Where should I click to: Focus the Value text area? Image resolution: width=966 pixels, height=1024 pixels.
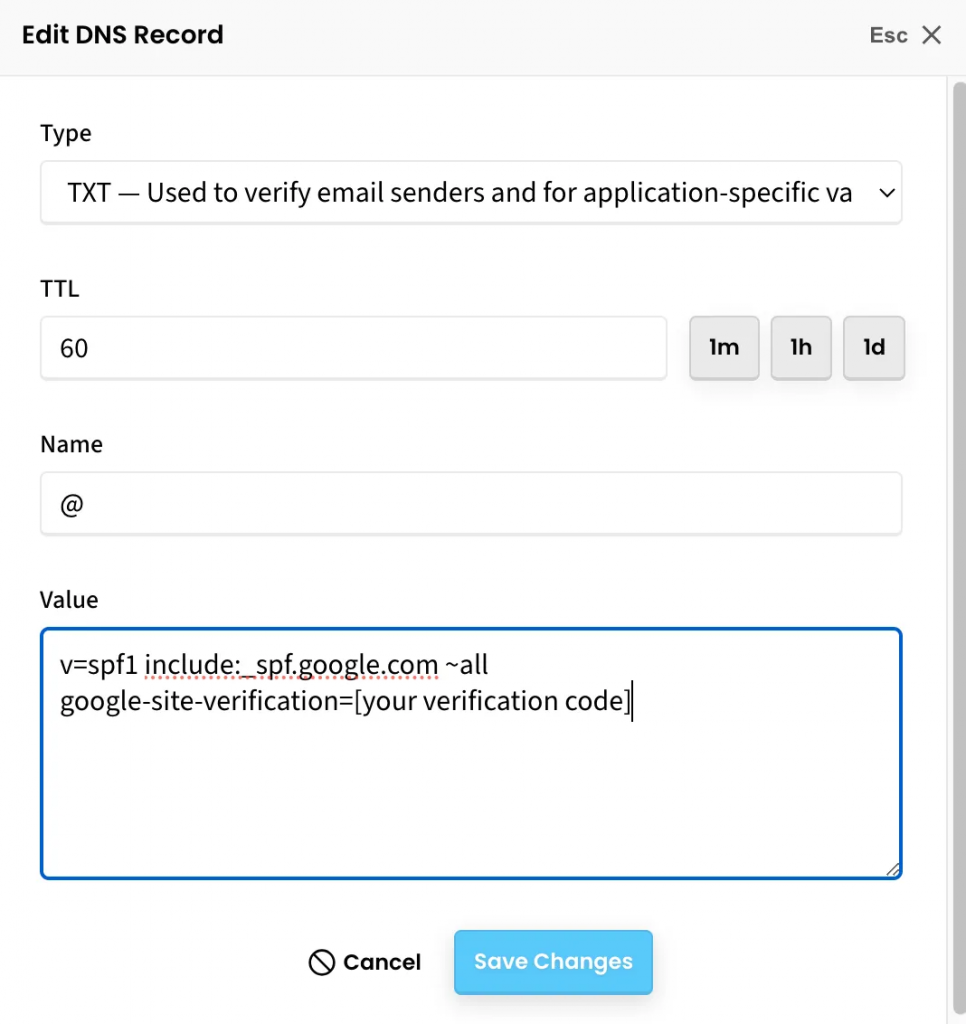(470, 790)
